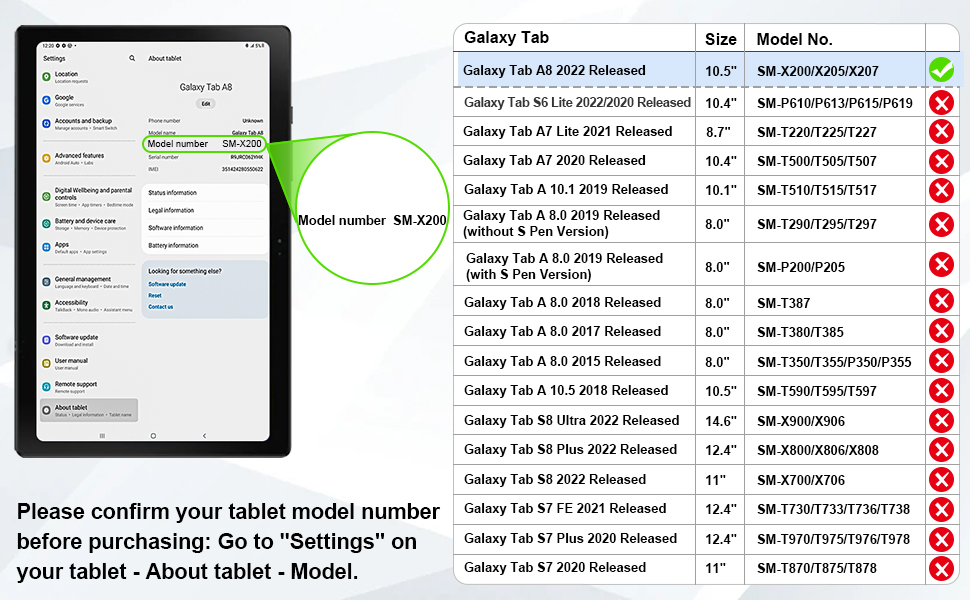Click the red X in the SM-T387 row
The height and width of the screenshot is (600, 970).
(x=942, y=301)
